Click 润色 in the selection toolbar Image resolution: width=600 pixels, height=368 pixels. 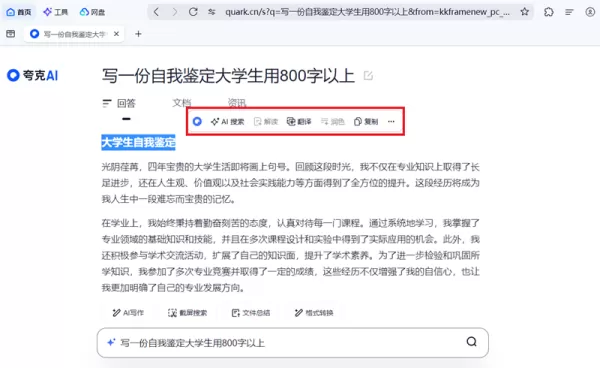[333, 122]
